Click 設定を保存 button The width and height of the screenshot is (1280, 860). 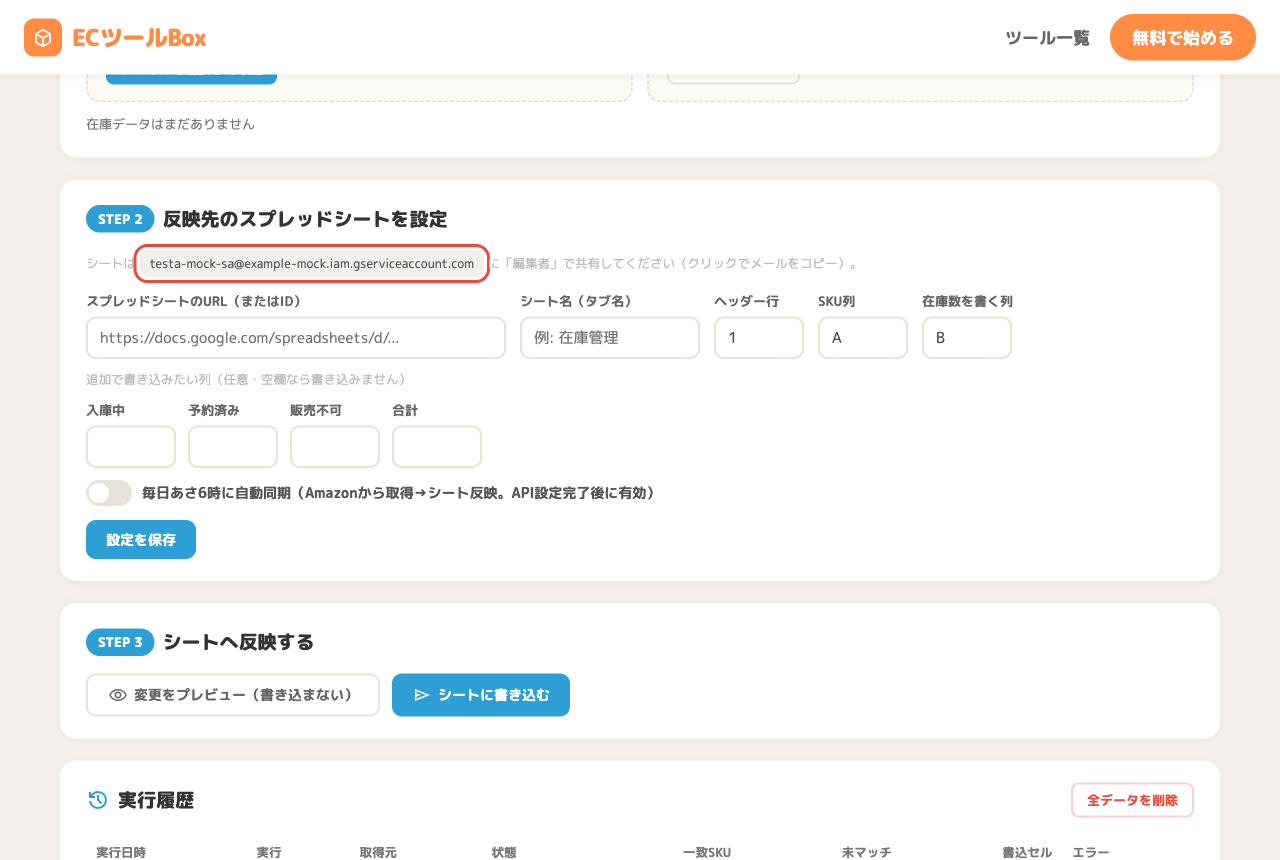(x=141, y=539)
